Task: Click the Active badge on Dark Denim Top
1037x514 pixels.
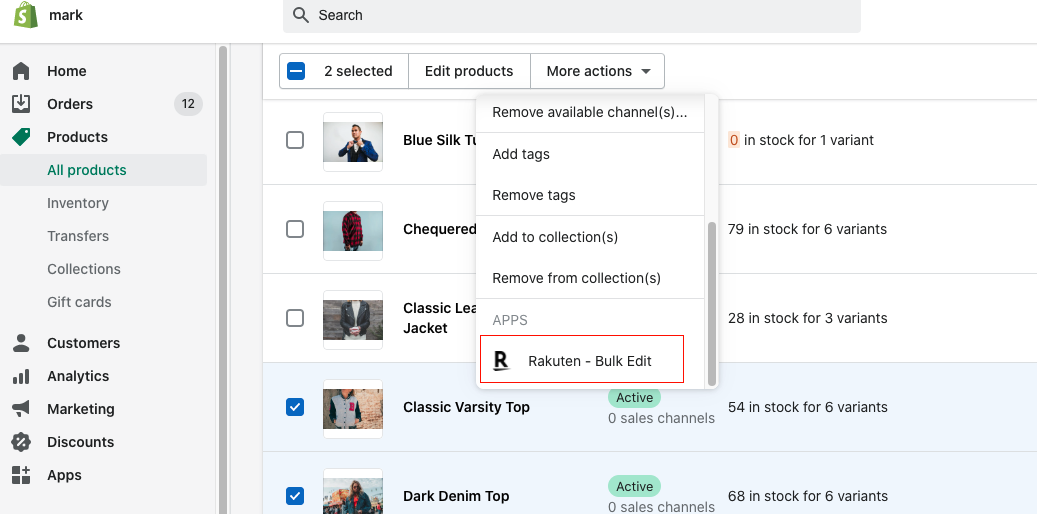Action: point(634,486)
